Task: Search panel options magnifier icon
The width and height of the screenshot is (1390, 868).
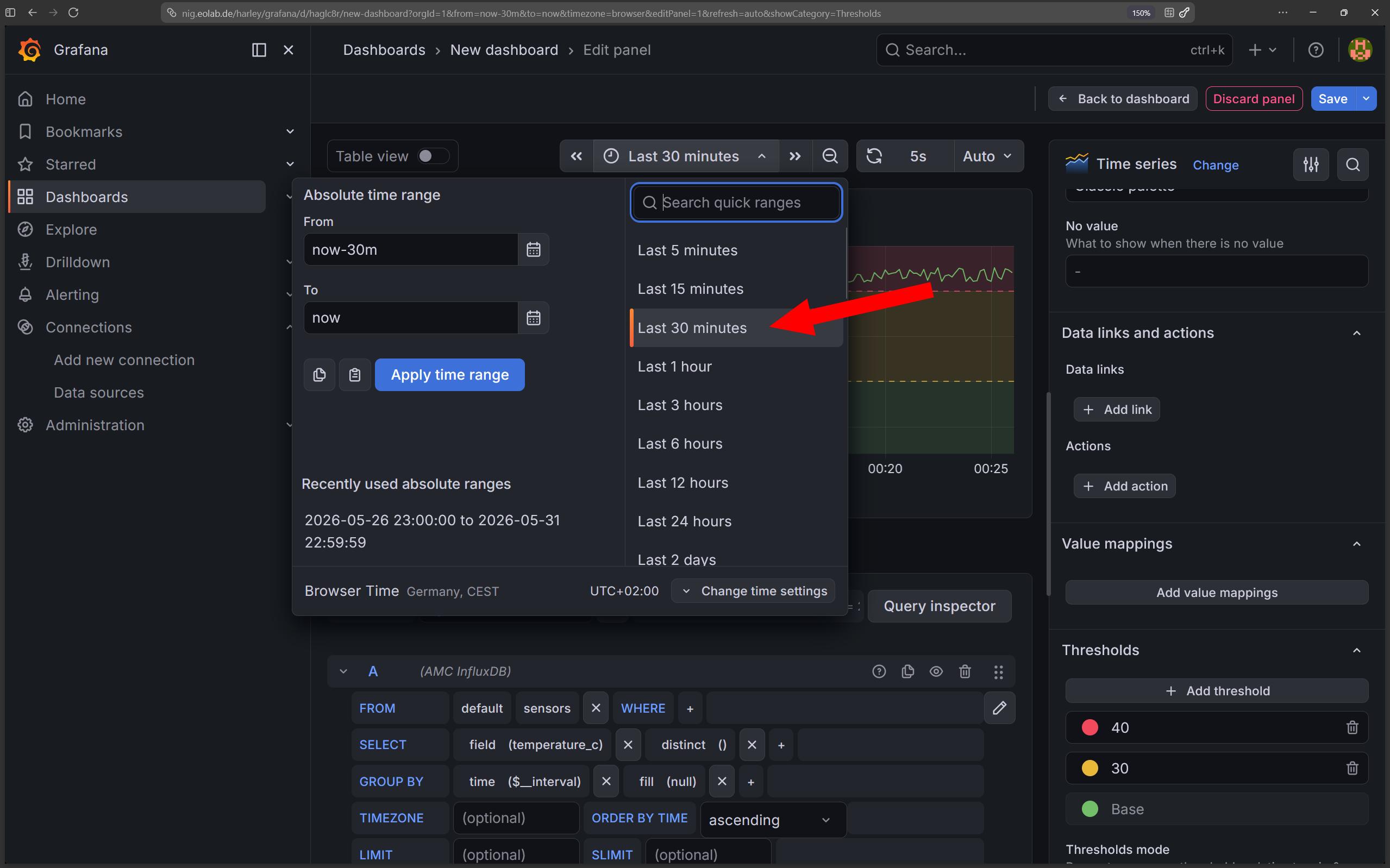Action: [1353, 165]
